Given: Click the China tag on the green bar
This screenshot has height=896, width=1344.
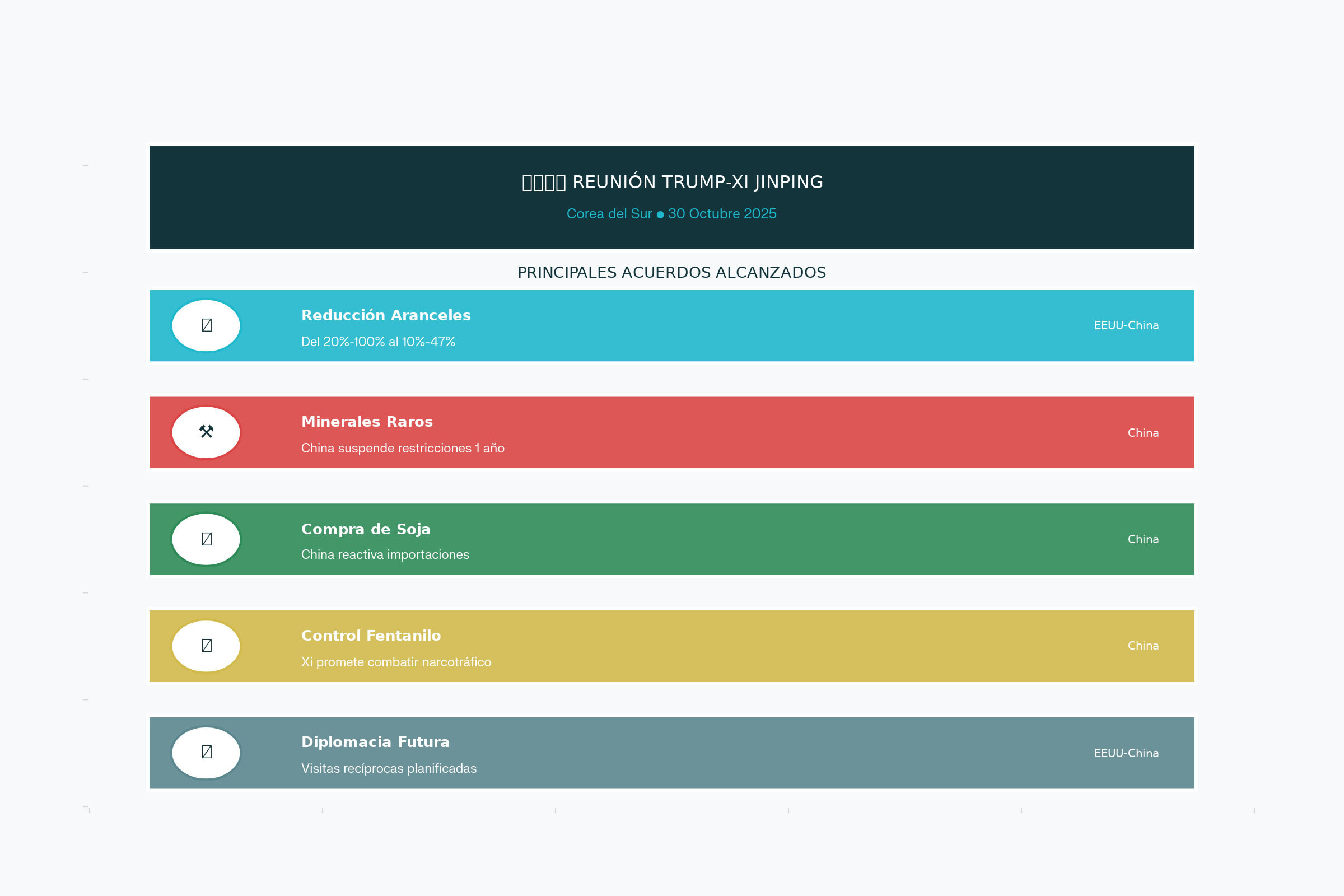Looking at the screenshot, I should (x=1143, y=539).
